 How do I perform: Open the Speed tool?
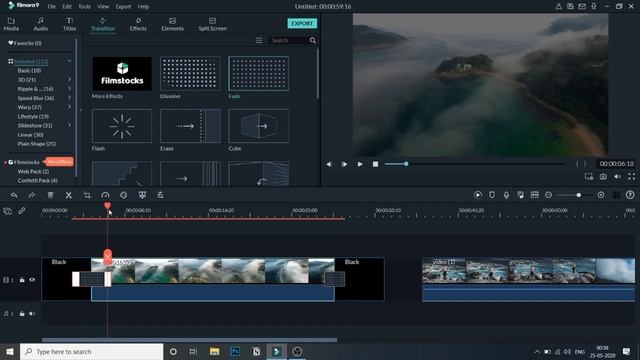tap(105, 195)
